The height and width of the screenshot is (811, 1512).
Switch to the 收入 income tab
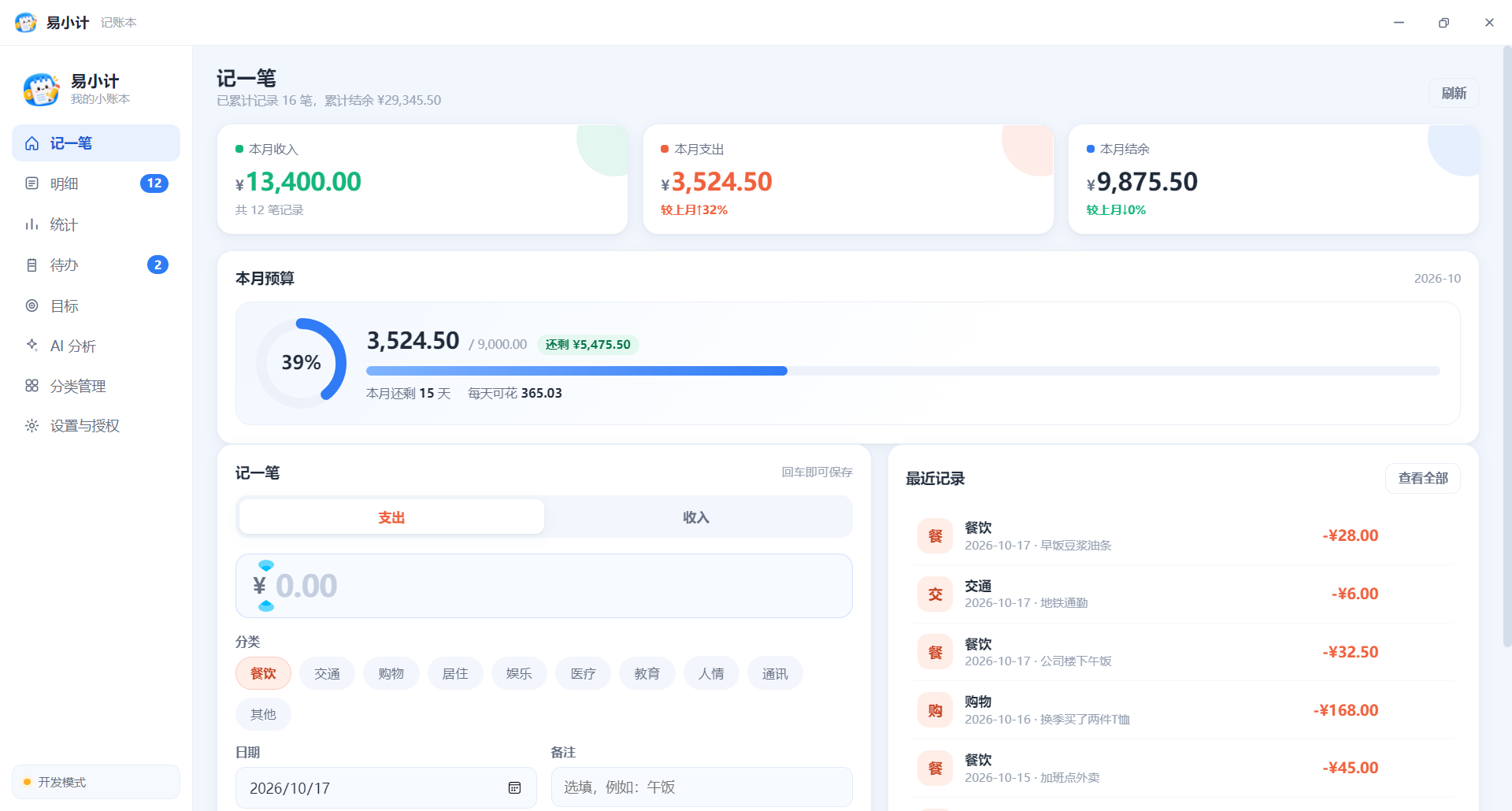pyautogui.click(x=696, y=517)
